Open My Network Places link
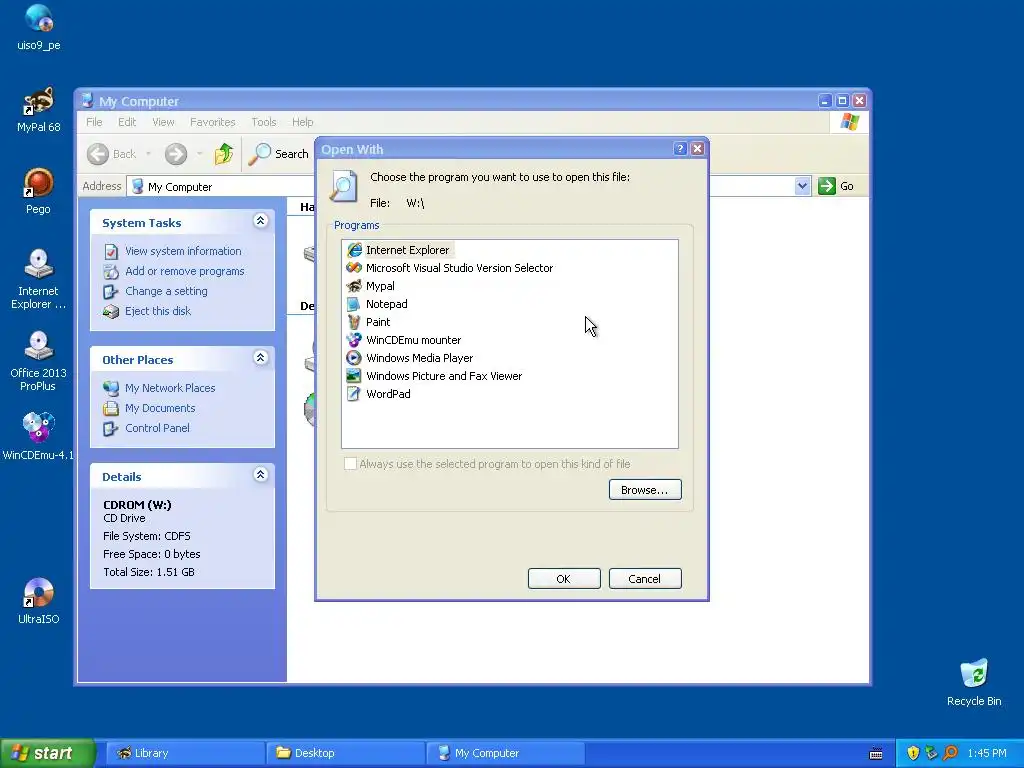 (170, 388)
